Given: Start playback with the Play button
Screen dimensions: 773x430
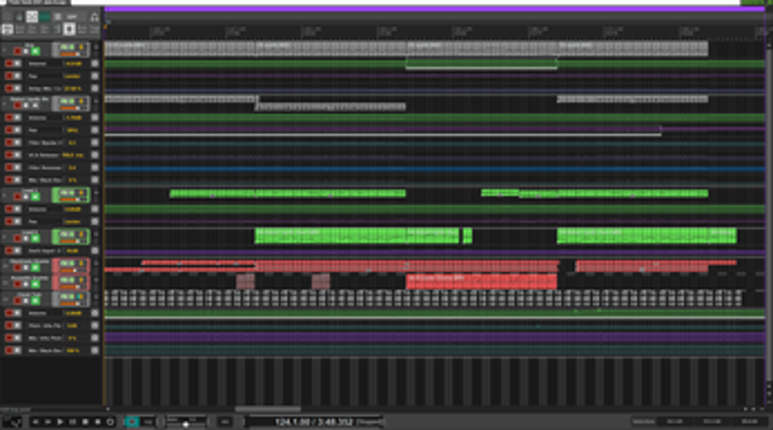Looking at the screenshot, I should (60, 422).
